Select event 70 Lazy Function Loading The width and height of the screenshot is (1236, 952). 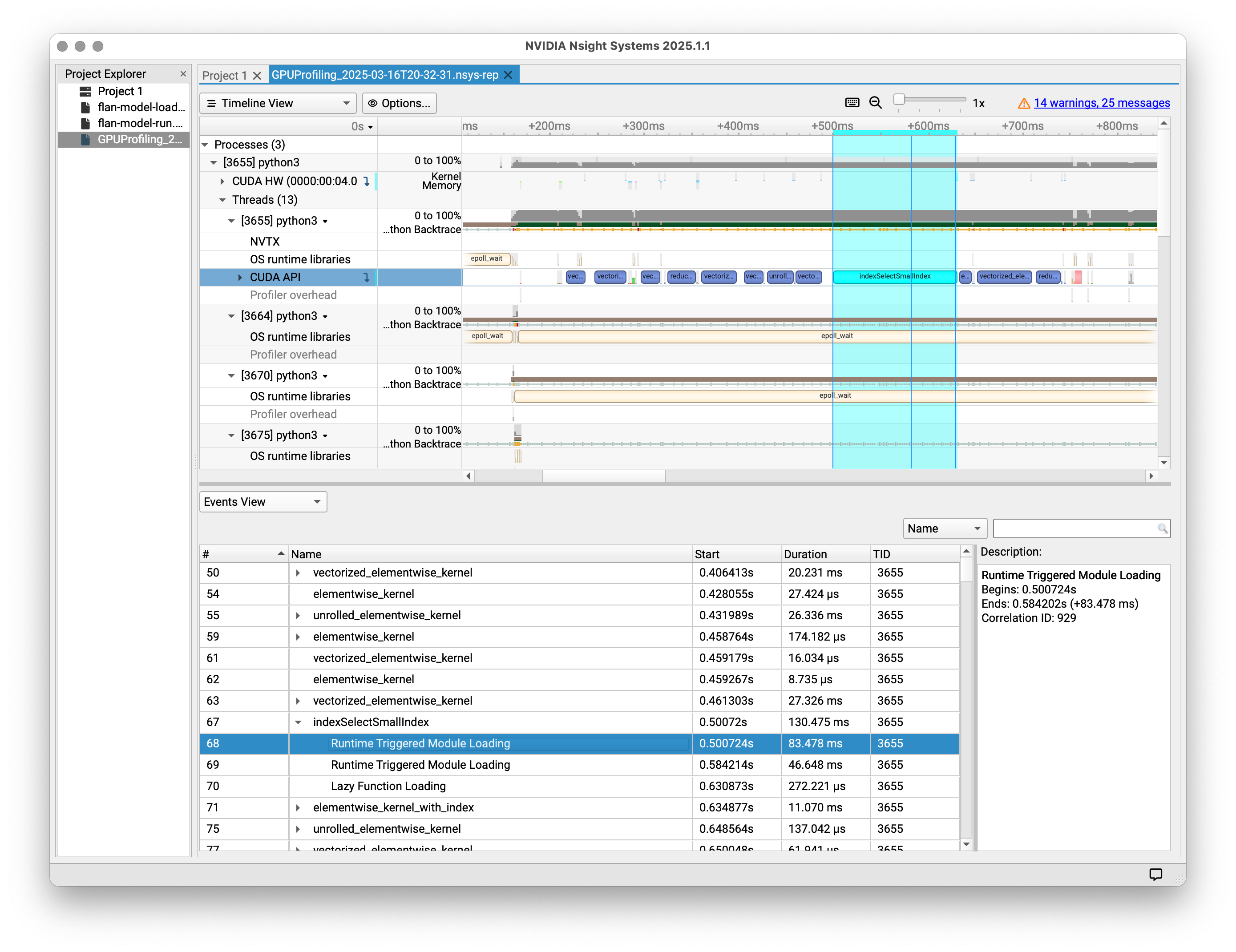pyautogui.click(x=580, y=787)
